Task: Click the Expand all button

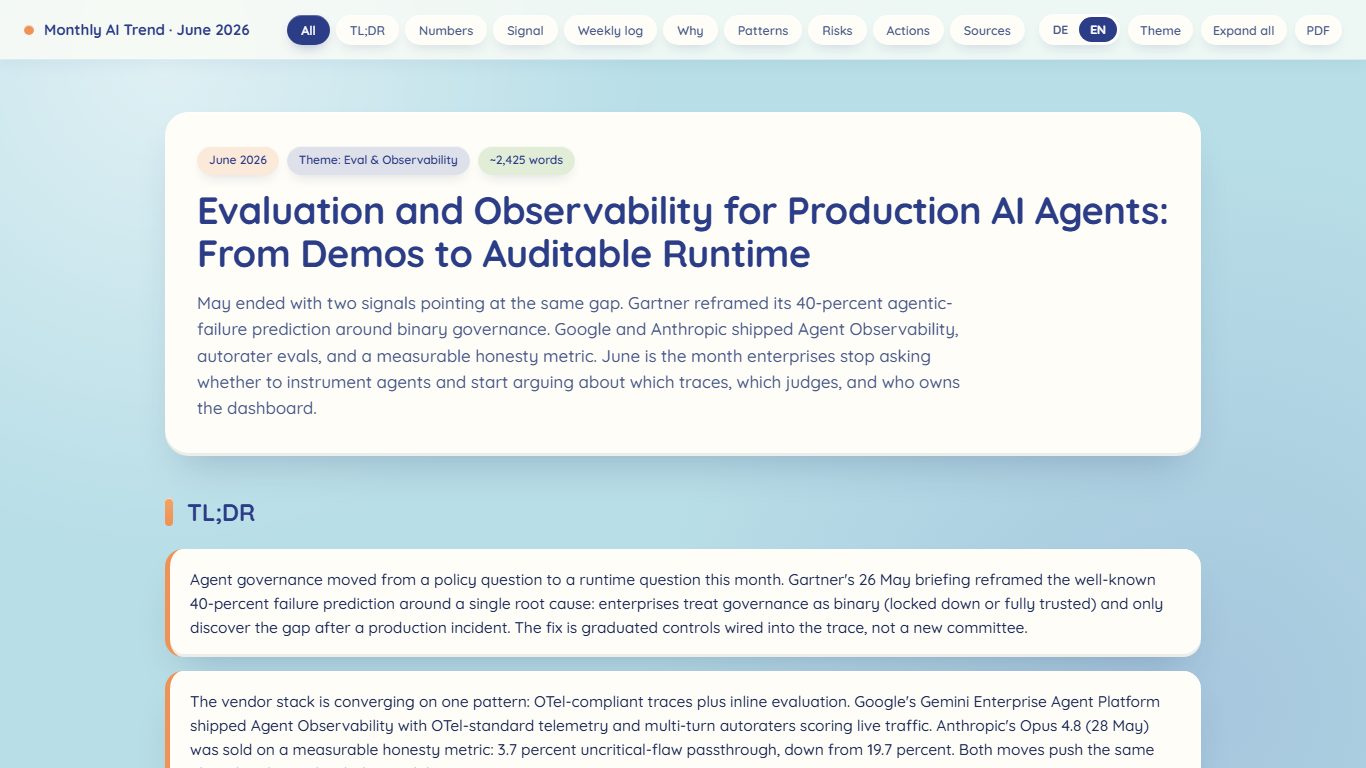Action: (1243, 30)
